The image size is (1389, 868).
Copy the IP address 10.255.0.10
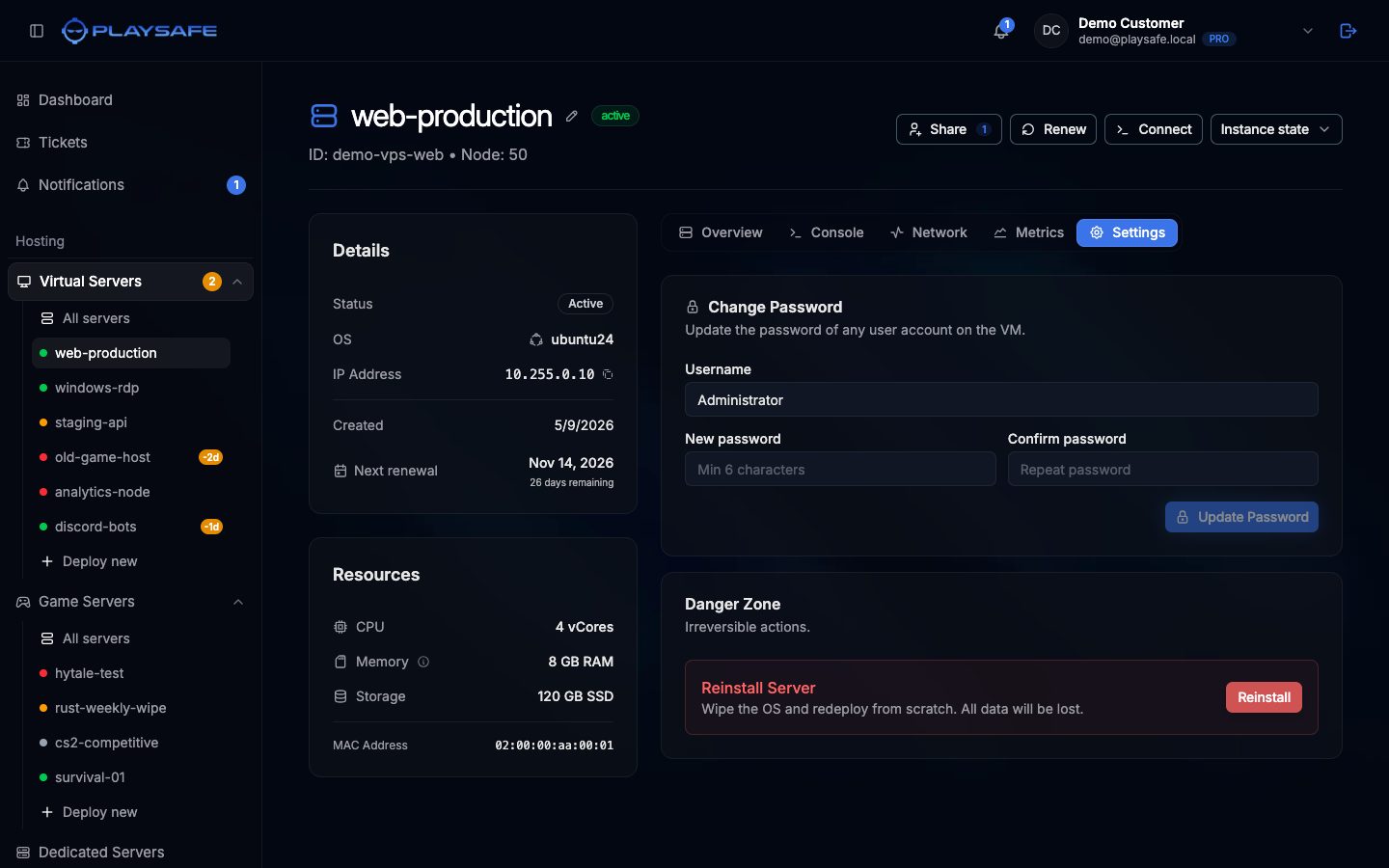click(608, 374)
